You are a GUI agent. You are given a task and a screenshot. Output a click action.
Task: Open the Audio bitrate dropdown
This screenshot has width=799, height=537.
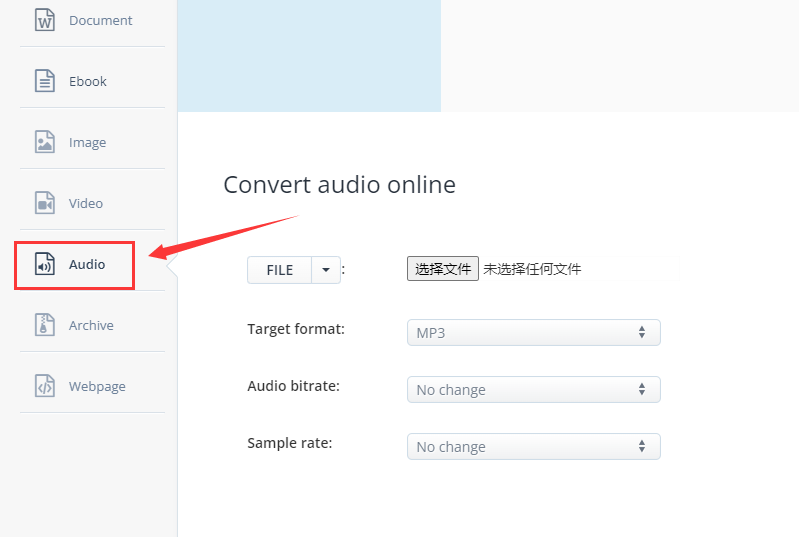[x=533, y=390]
